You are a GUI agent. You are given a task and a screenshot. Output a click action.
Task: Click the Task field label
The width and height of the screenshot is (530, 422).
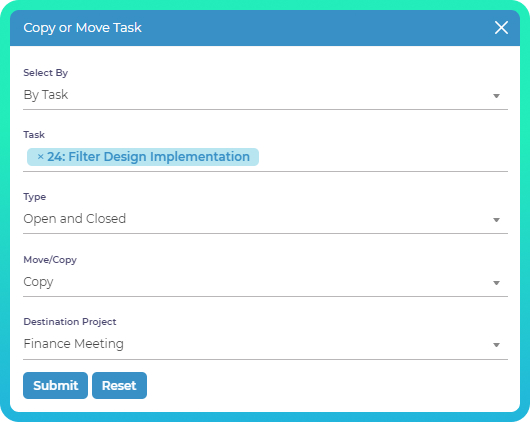pos(34,135)
